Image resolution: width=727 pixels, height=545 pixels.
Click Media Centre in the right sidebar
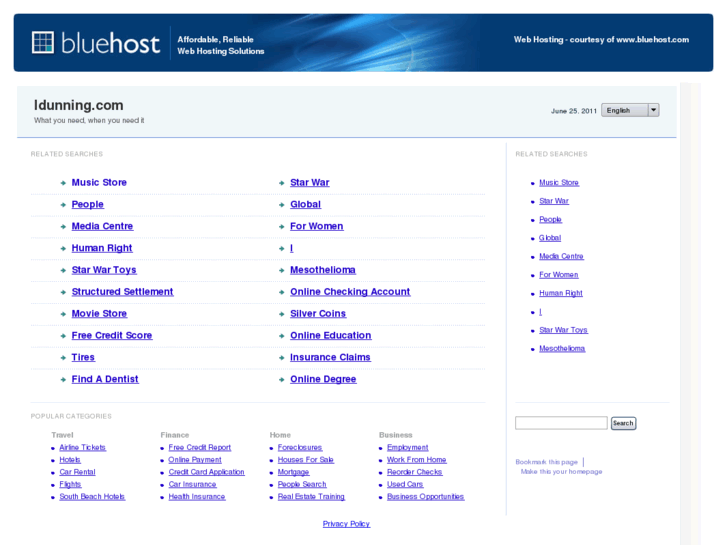pyautogui.click(x=561, y=256)
